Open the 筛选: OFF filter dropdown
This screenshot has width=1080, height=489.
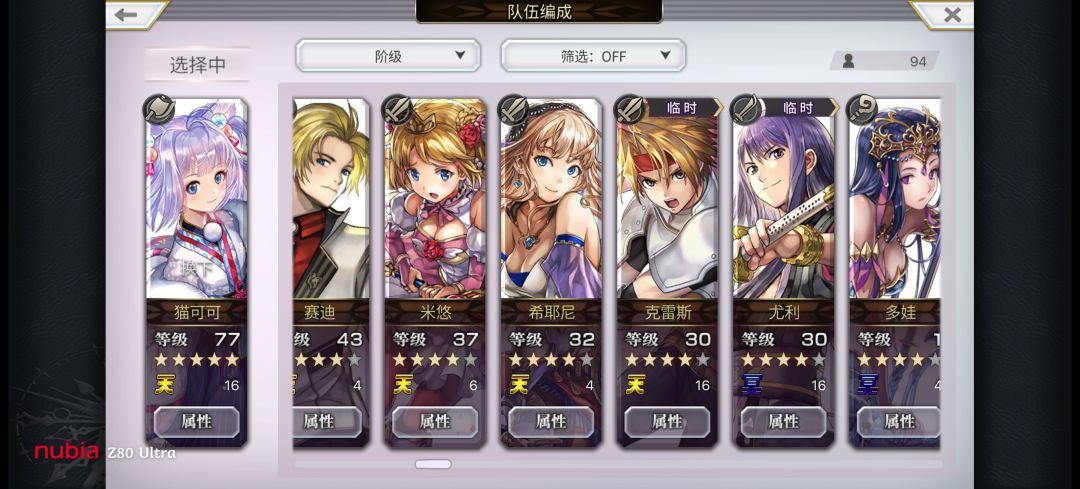pos(593,56)
